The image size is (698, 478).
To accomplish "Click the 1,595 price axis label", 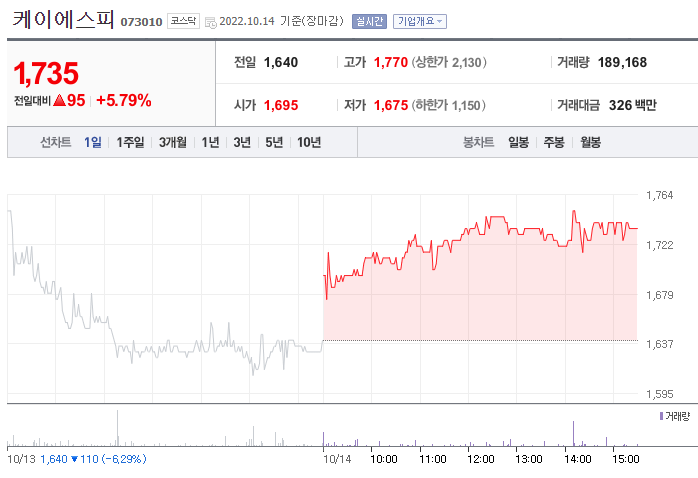I will coord(659,394).
